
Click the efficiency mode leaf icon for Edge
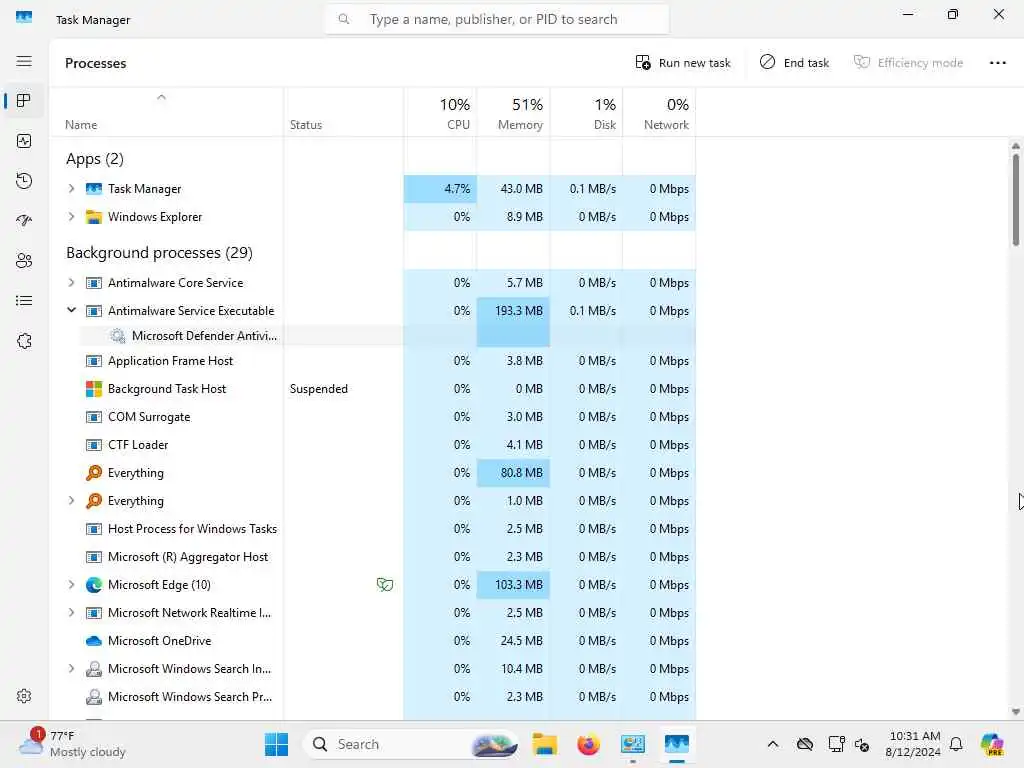coord(385,585)
